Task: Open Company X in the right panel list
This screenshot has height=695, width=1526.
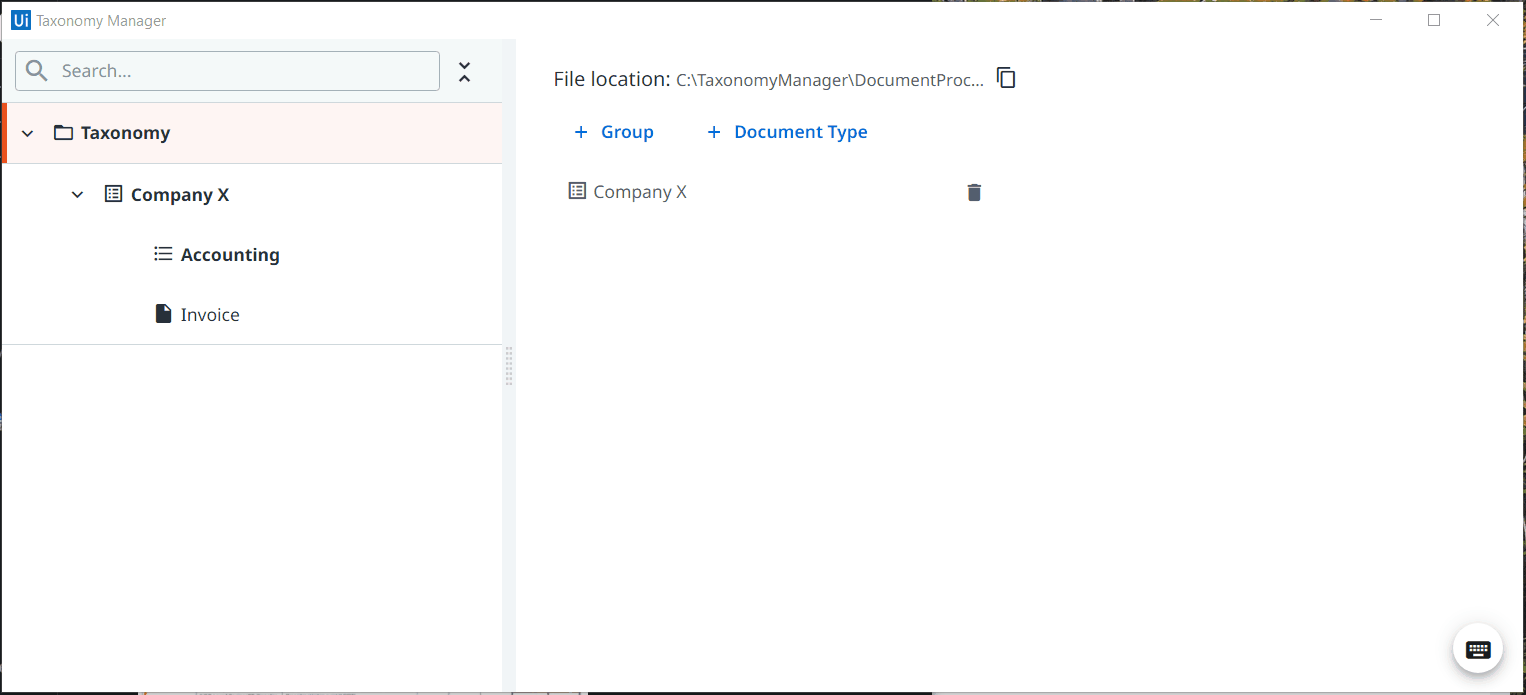Action: 640,192
